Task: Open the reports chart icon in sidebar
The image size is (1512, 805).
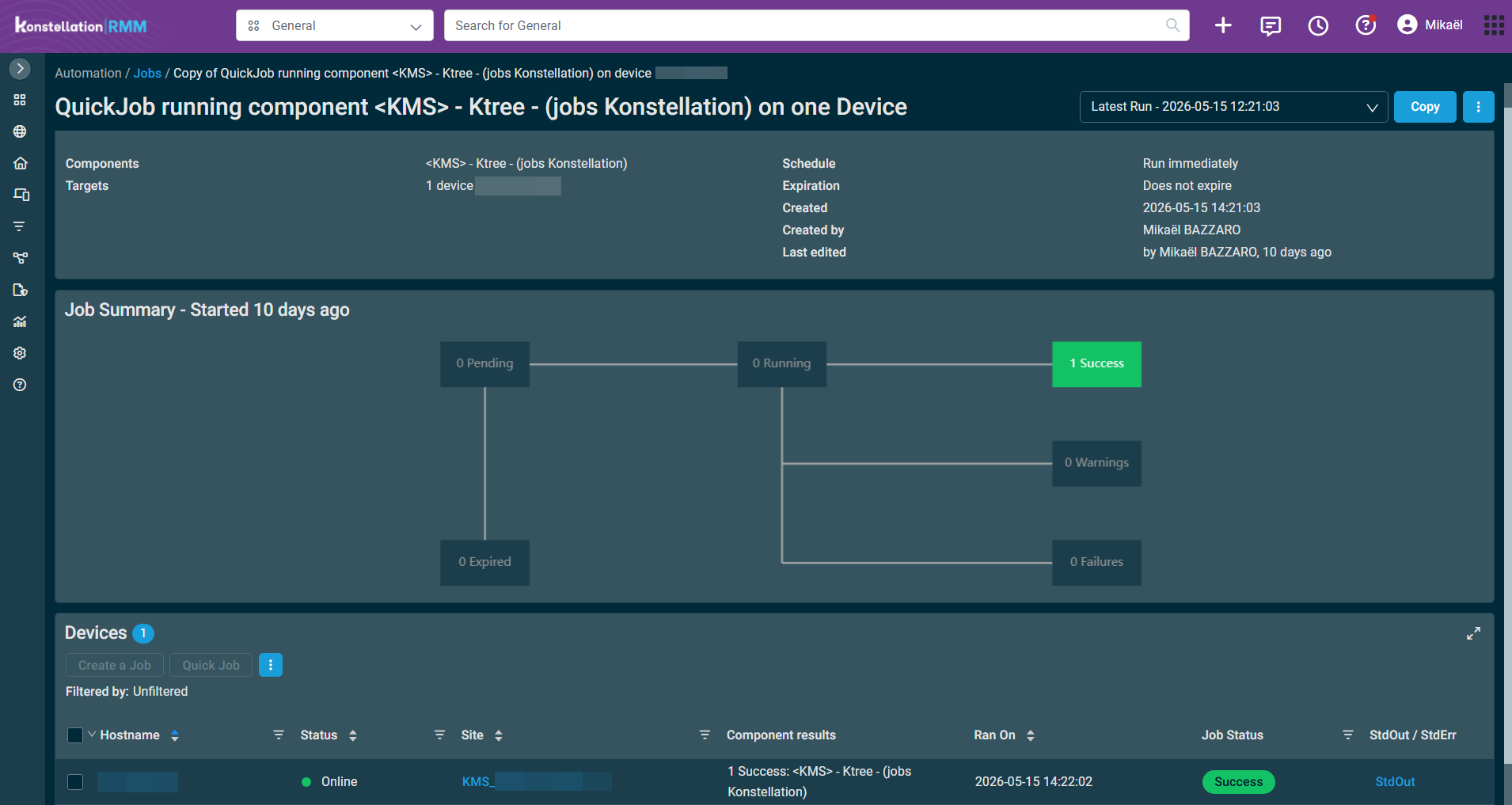Action: pyautogui.click(x=20, y=321)
